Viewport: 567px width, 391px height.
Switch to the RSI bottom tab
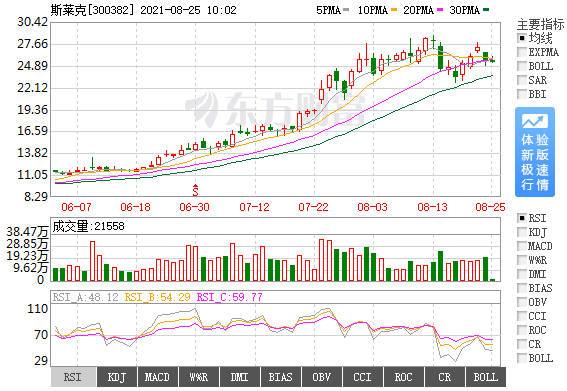[73, 377]
